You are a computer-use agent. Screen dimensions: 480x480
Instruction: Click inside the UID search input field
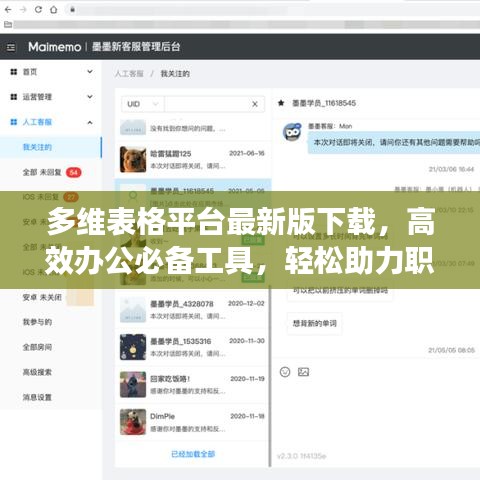[207, 104]
